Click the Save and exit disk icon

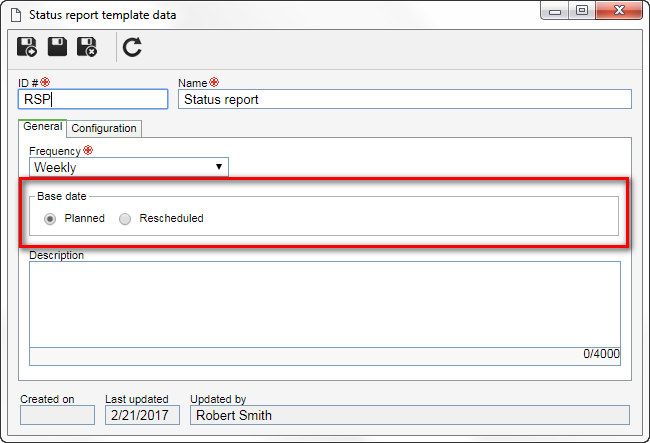pyautogui.click(x=87, y=47)
